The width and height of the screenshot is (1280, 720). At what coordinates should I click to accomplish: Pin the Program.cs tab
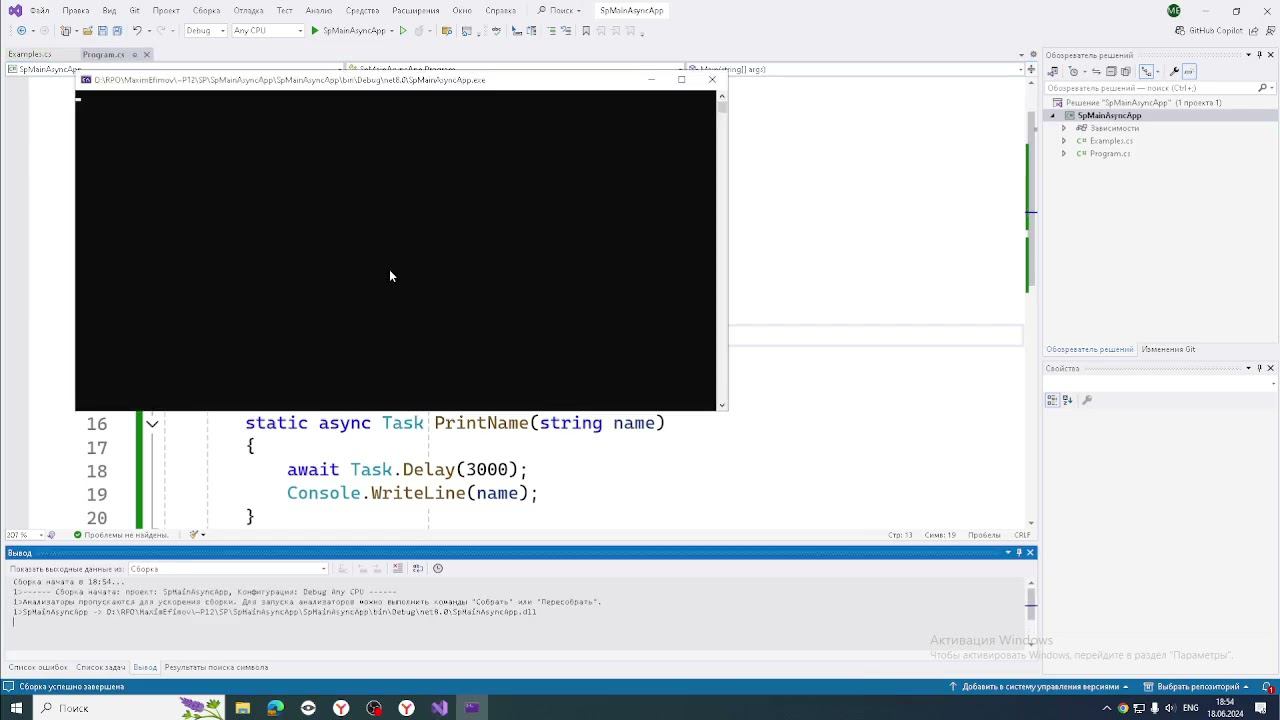[135, 55]
